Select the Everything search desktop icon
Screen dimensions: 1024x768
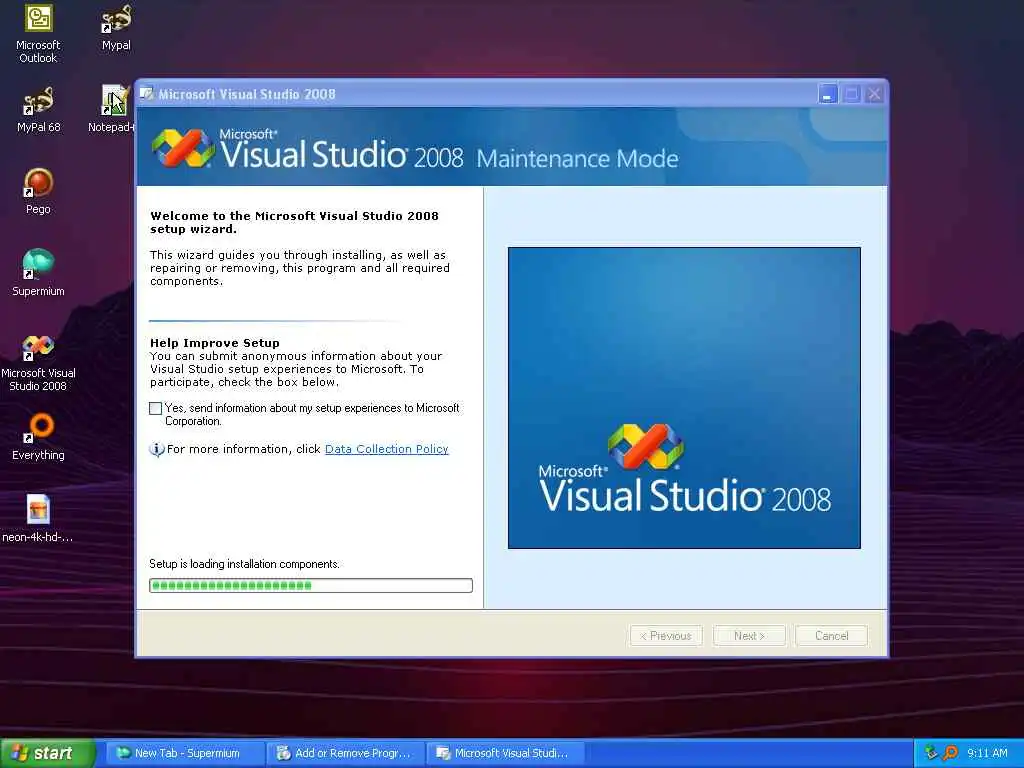pyautogui.click(x=38, y=438)
